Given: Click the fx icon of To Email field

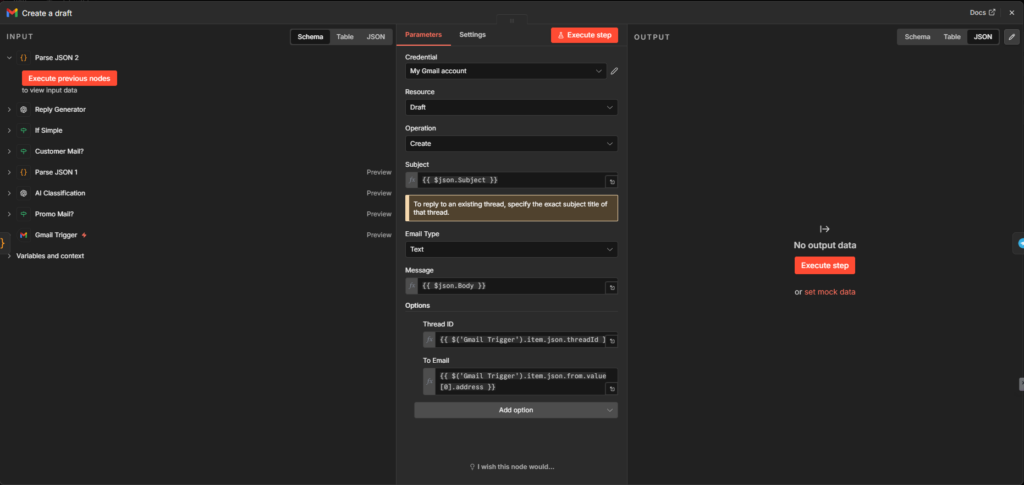Looking at the screenshot, I should click(x=429, y=382).
